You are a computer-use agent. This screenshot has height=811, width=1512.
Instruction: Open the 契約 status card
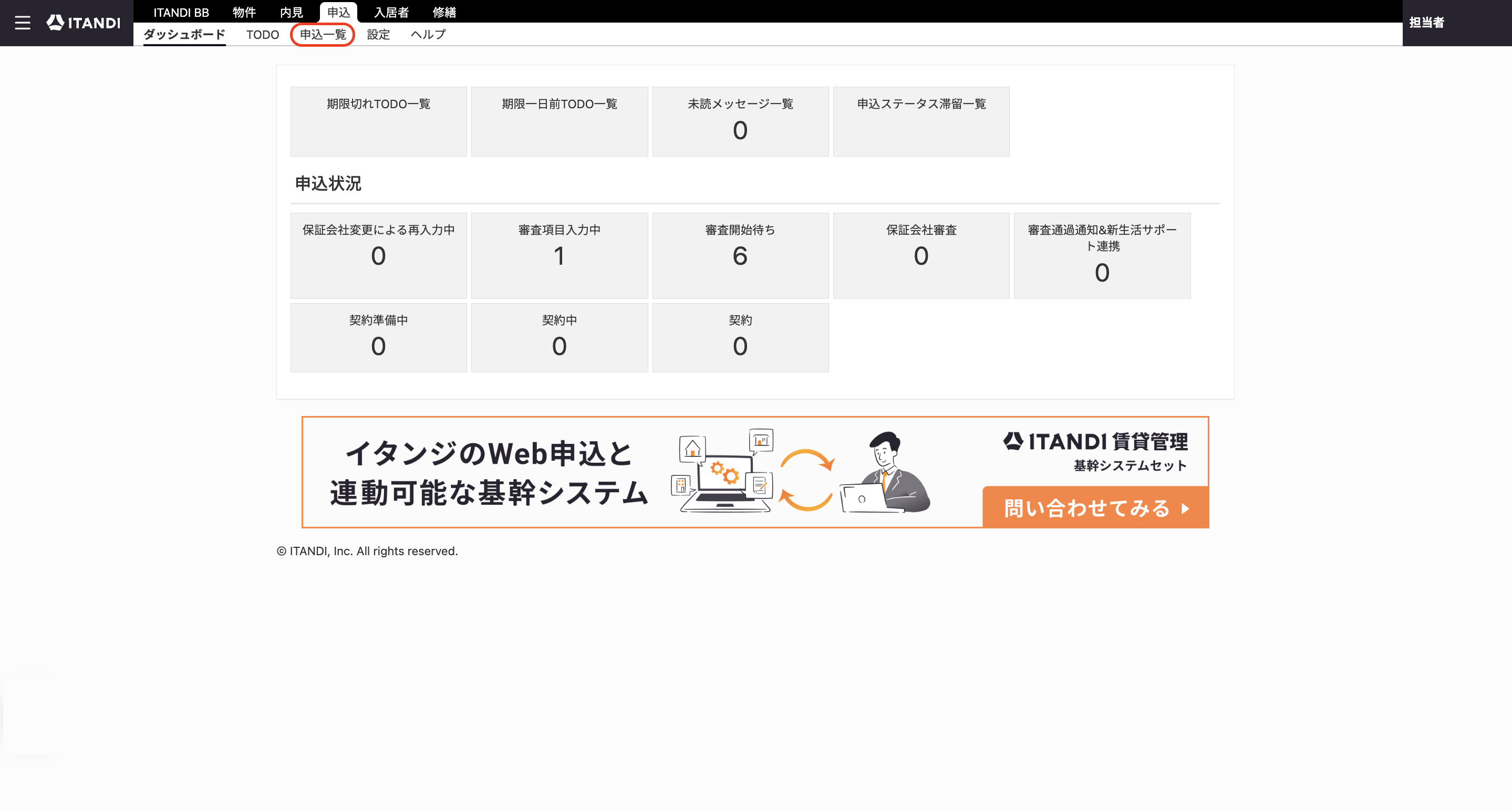pos(740,337)
